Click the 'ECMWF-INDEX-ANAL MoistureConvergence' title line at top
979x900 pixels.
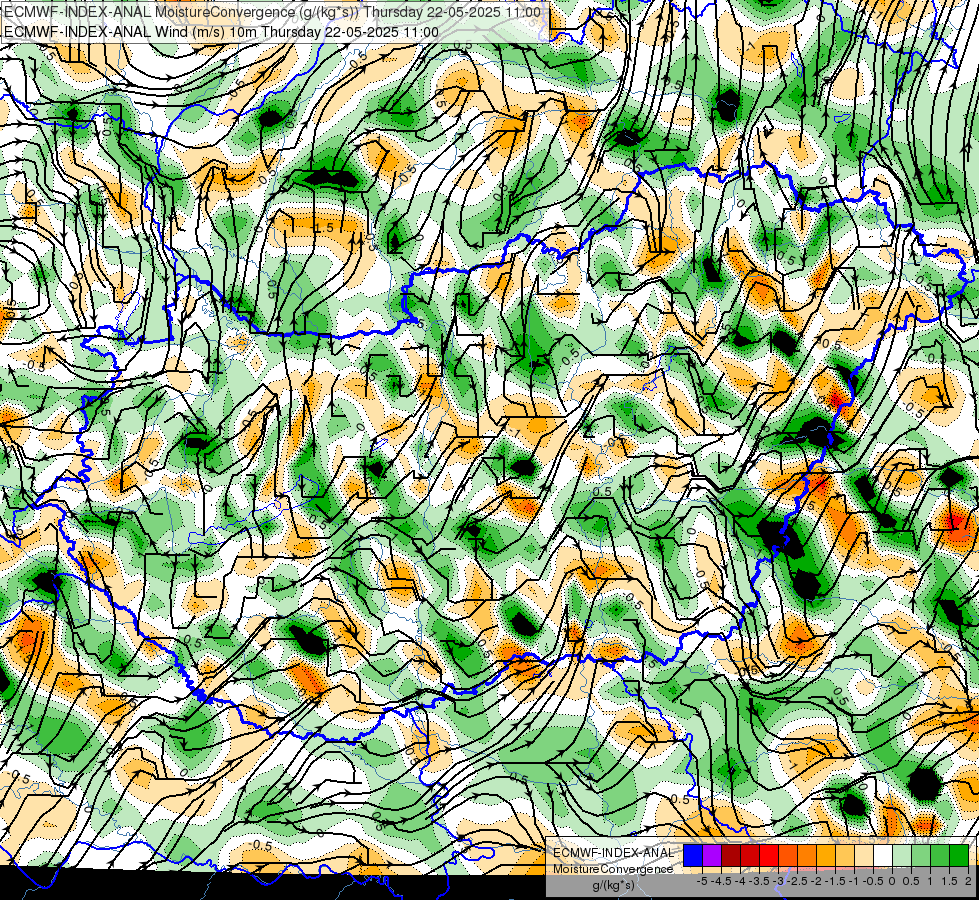coord(272,12)
